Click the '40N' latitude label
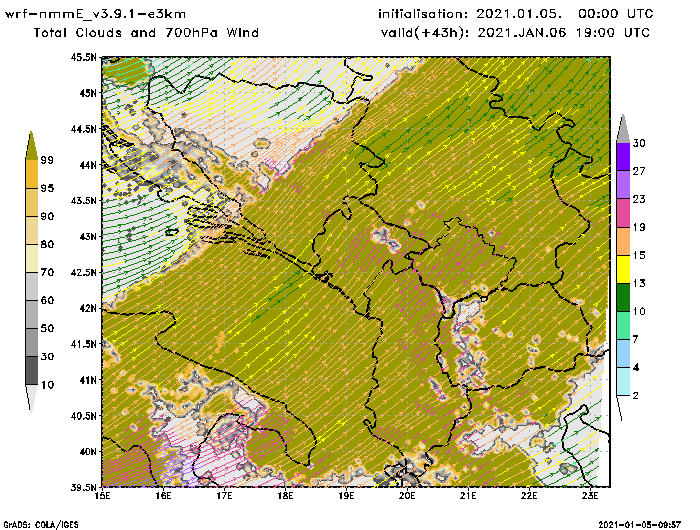700x530 pixels. point(88,451)
